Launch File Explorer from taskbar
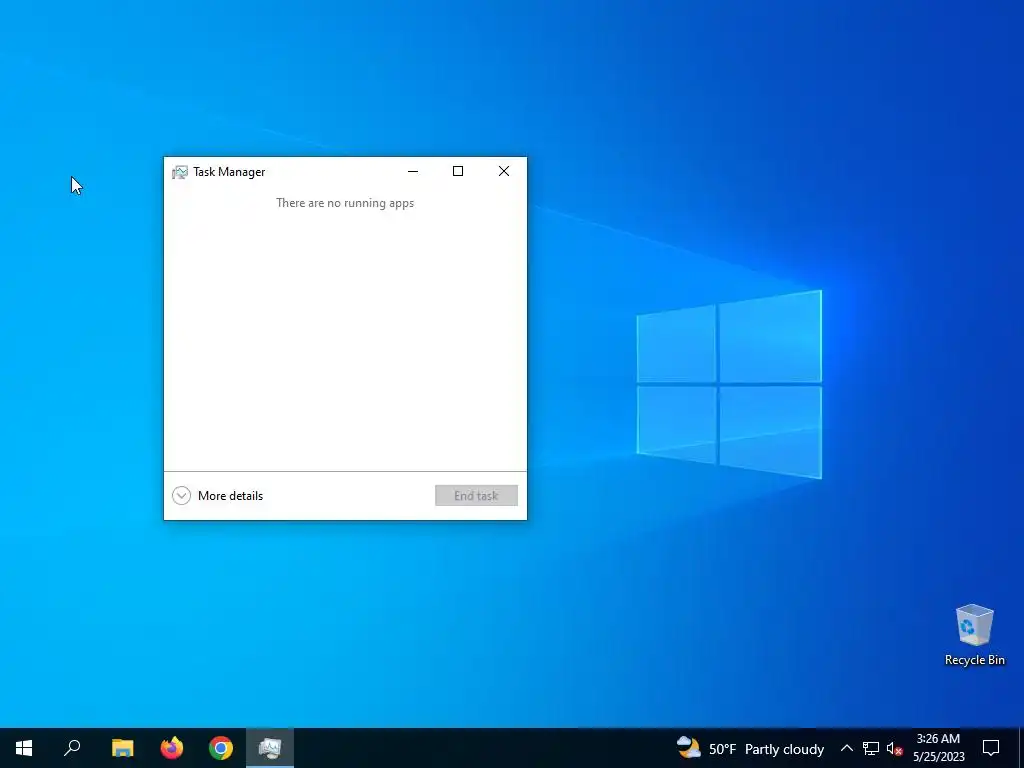Viewport: 1024px width, 768px height. pyautogui.click(x=122, y=748)
